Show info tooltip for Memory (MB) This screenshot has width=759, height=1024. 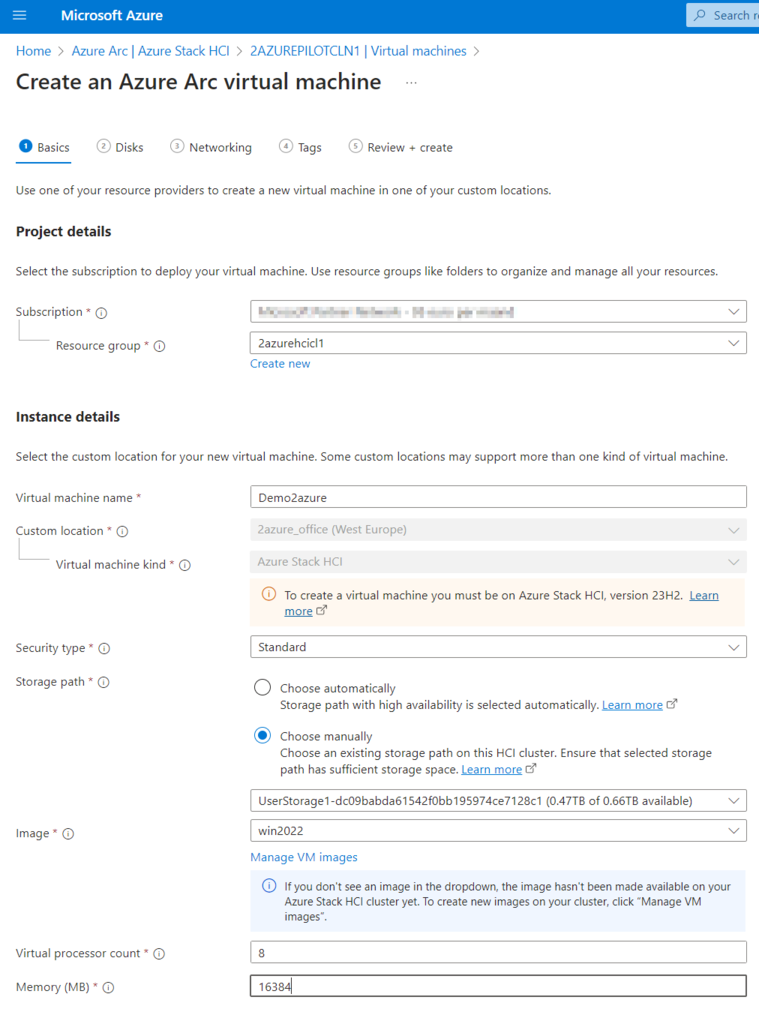click(108, 987)
